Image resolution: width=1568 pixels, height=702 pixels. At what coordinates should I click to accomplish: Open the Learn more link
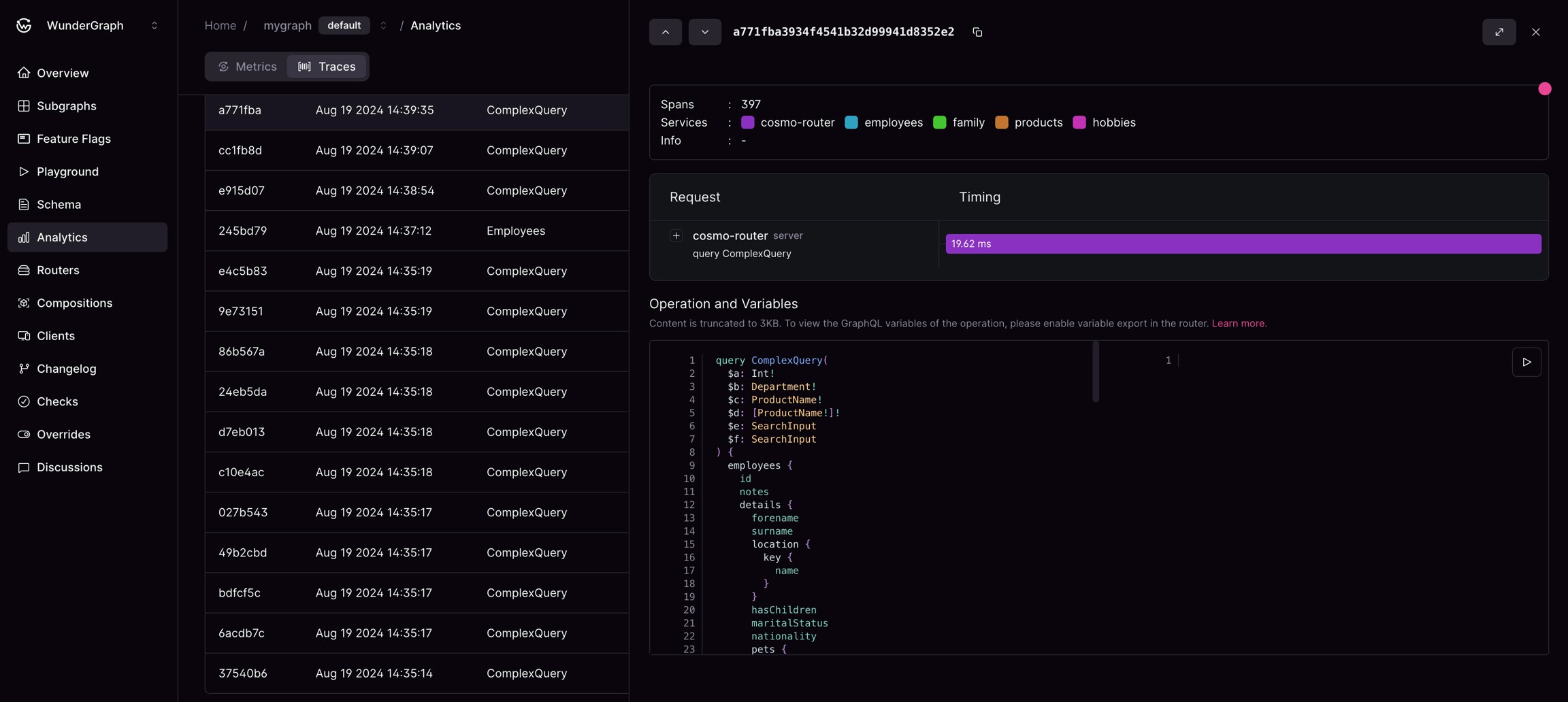pos(1239,323)
